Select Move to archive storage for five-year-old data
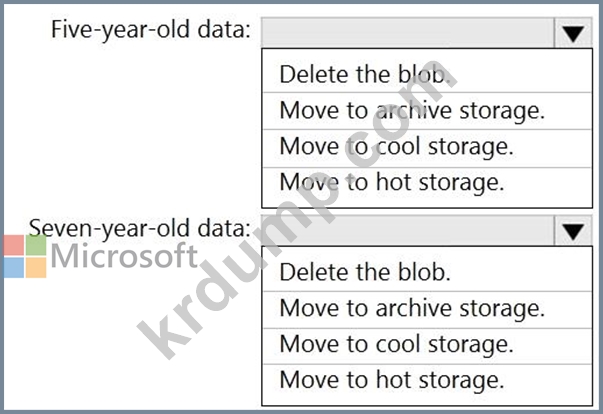The image size is (603, 414). point(412,110)
